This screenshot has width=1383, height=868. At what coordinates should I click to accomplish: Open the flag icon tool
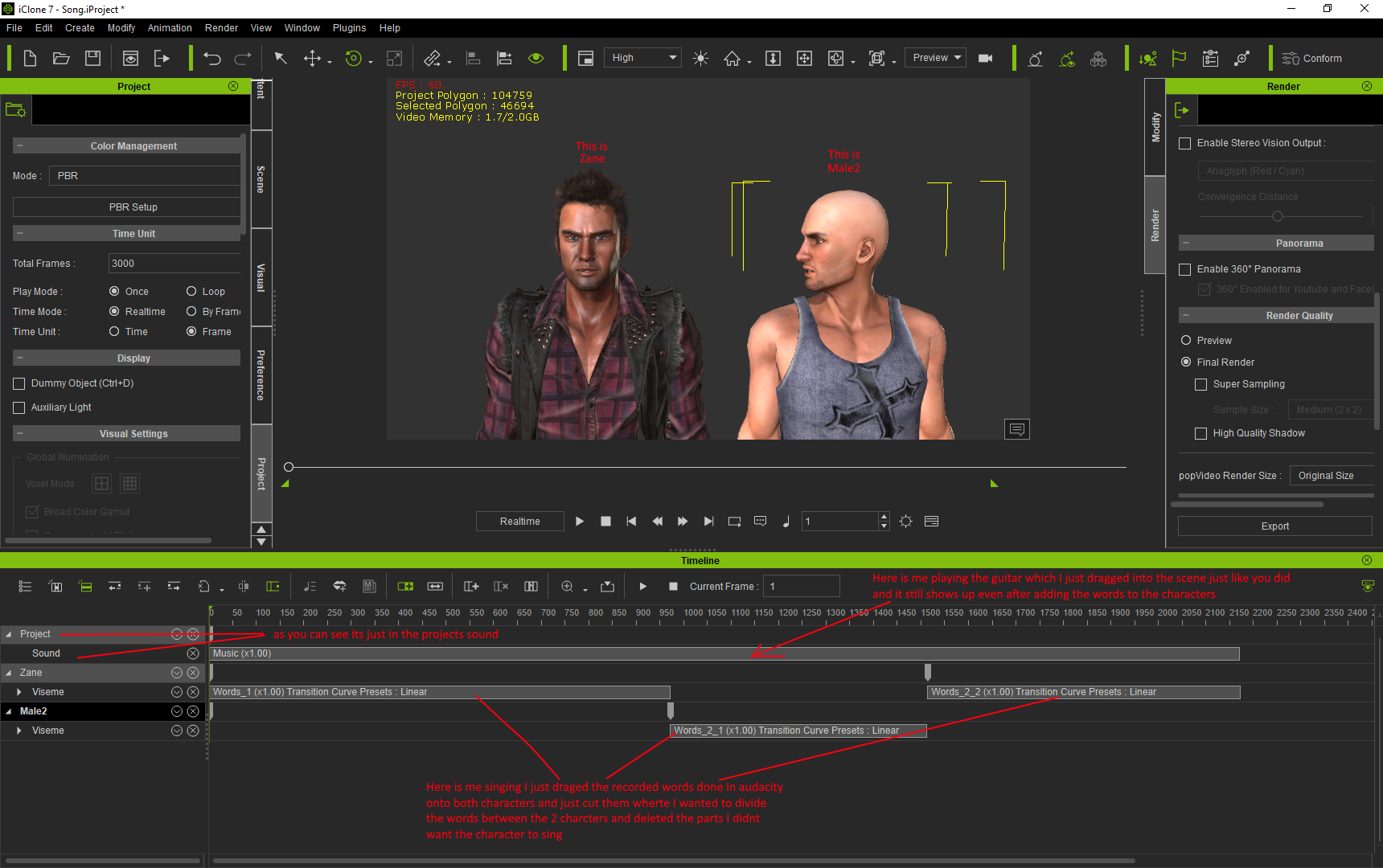(x=1180, y=58)
